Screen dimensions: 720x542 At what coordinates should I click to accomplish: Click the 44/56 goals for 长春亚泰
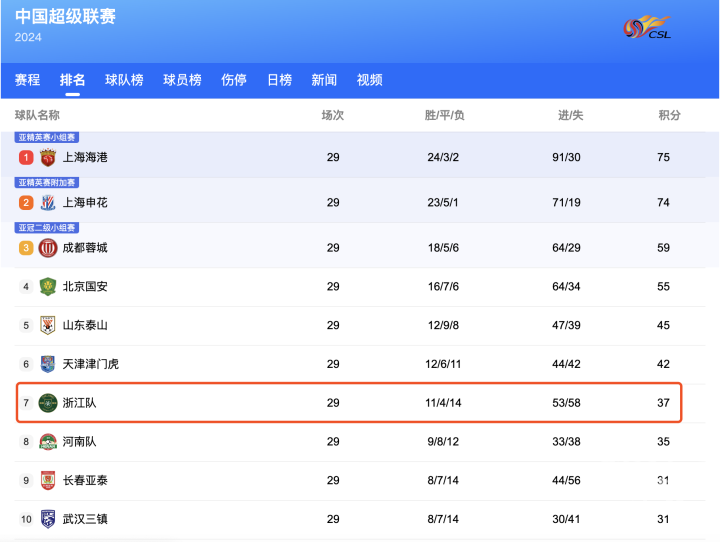[566, 480]
